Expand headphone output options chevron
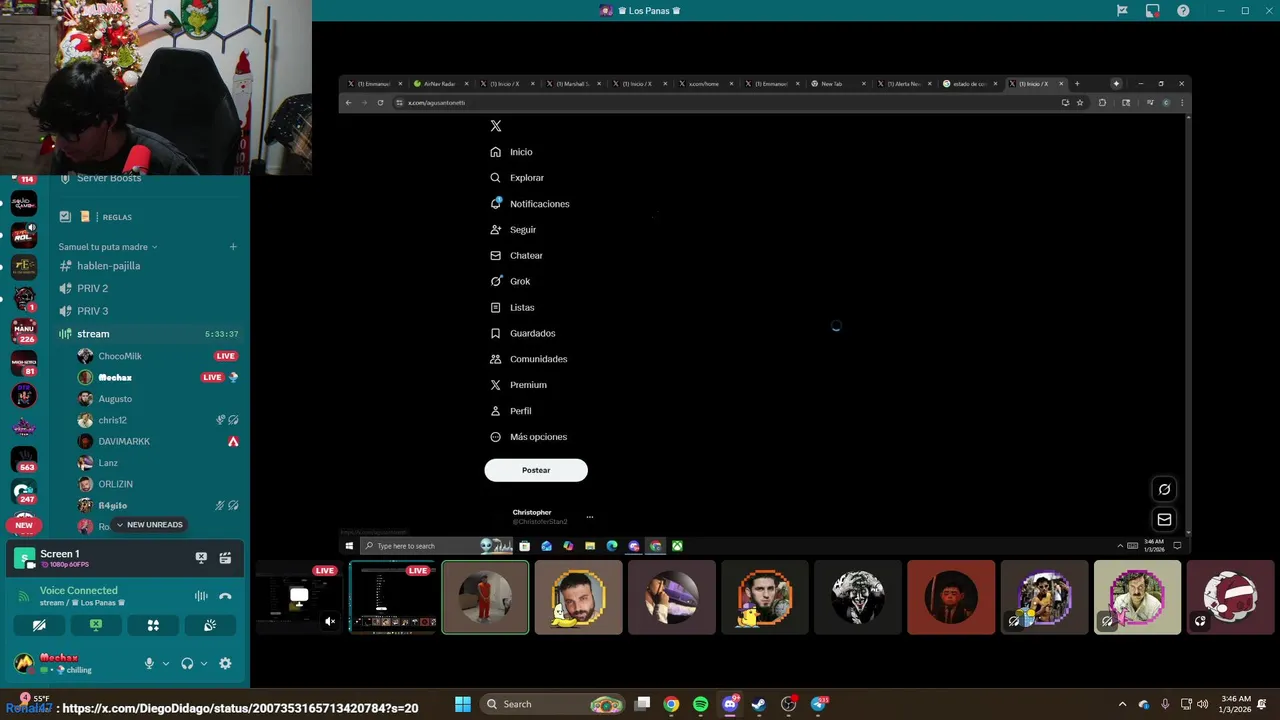Screen dimensions: 1280x720 204,663
